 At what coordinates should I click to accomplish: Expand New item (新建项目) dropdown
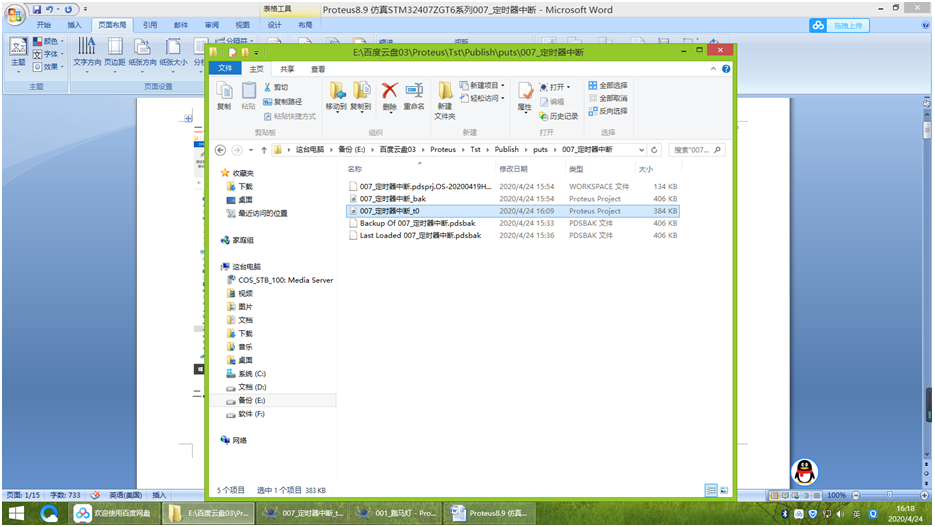[x=503, y=85]
